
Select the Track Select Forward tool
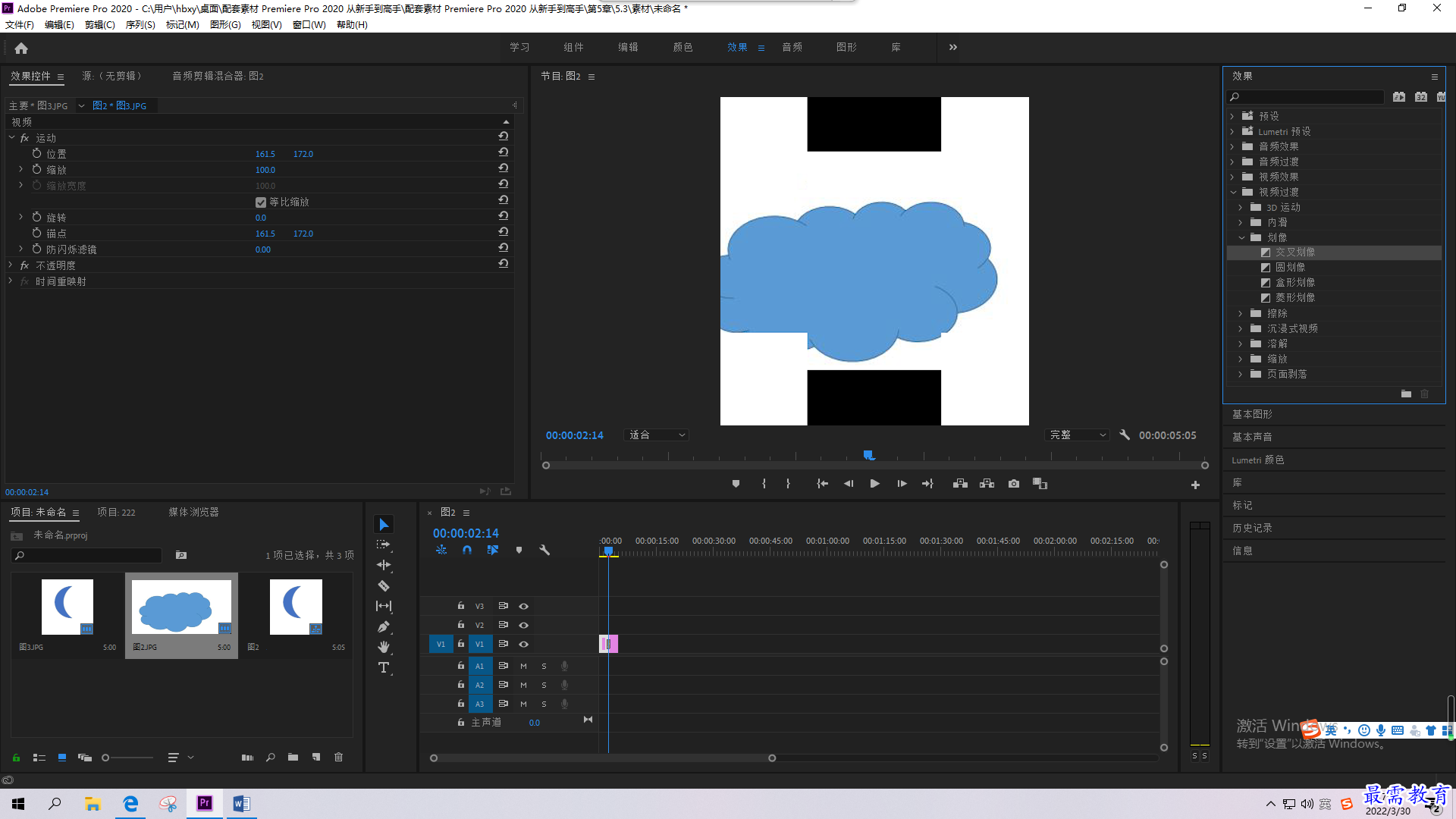384,544
